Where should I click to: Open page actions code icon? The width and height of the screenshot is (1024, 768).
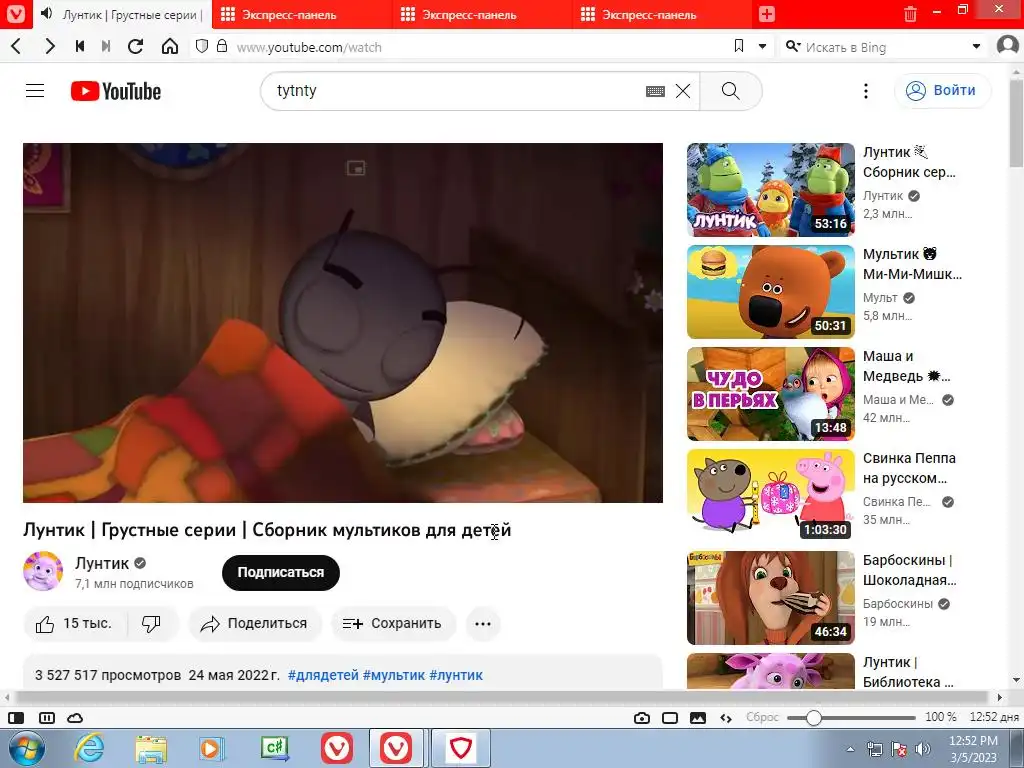point(726,718)
